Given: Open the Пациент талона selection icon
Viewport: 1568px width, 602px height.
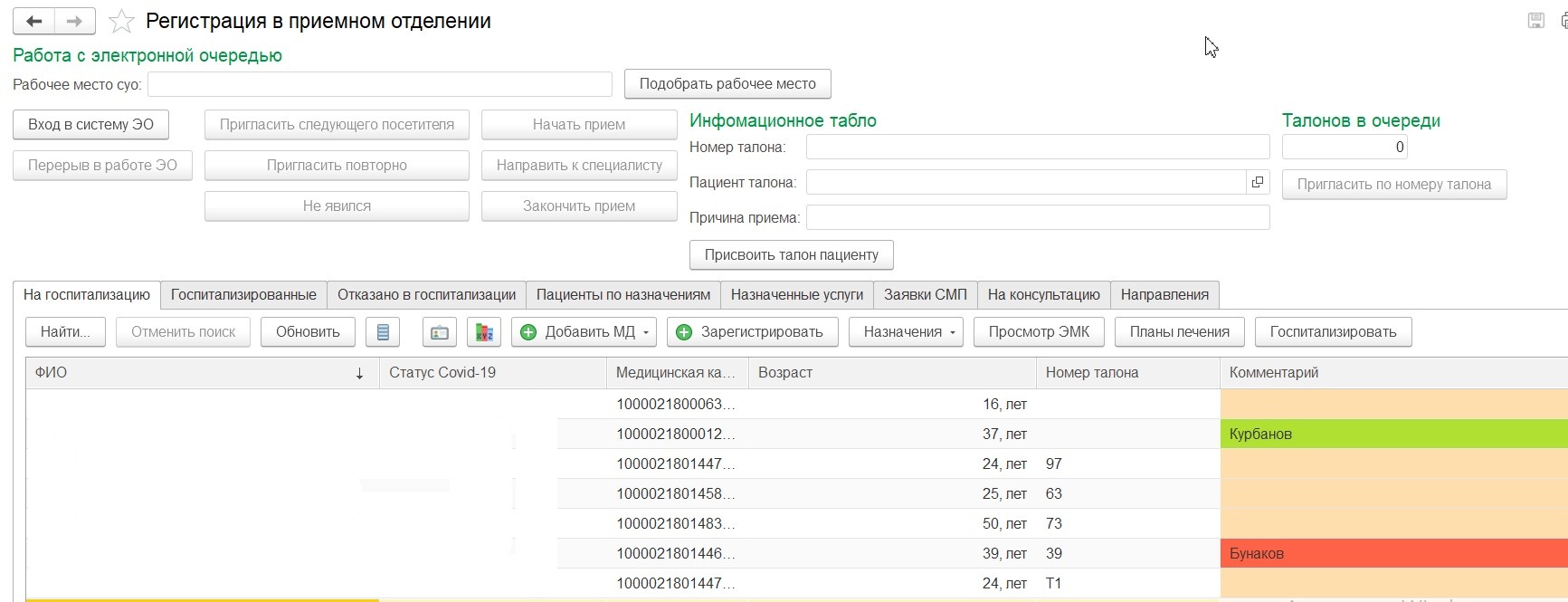Looking at the screenshot, I should coord(1258,182).
